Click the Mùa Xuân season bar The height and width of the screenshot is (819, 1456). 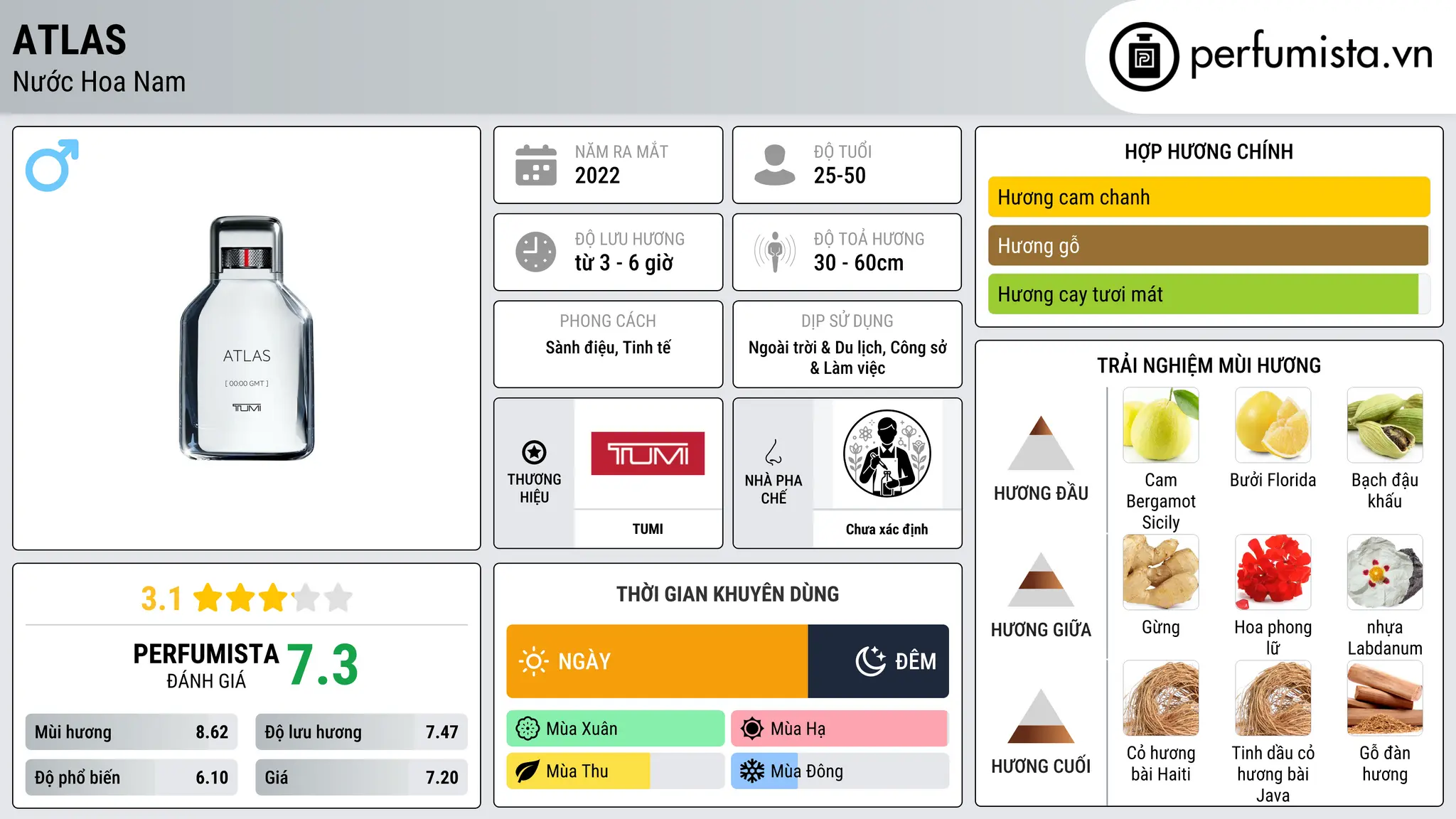pyautogui.click(x=616, y=729)
